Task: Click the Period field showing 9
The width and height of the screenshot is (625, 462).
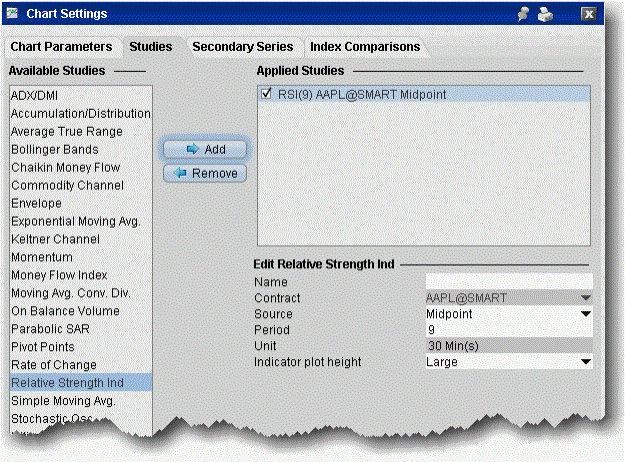Action: [x=508, y=330]
